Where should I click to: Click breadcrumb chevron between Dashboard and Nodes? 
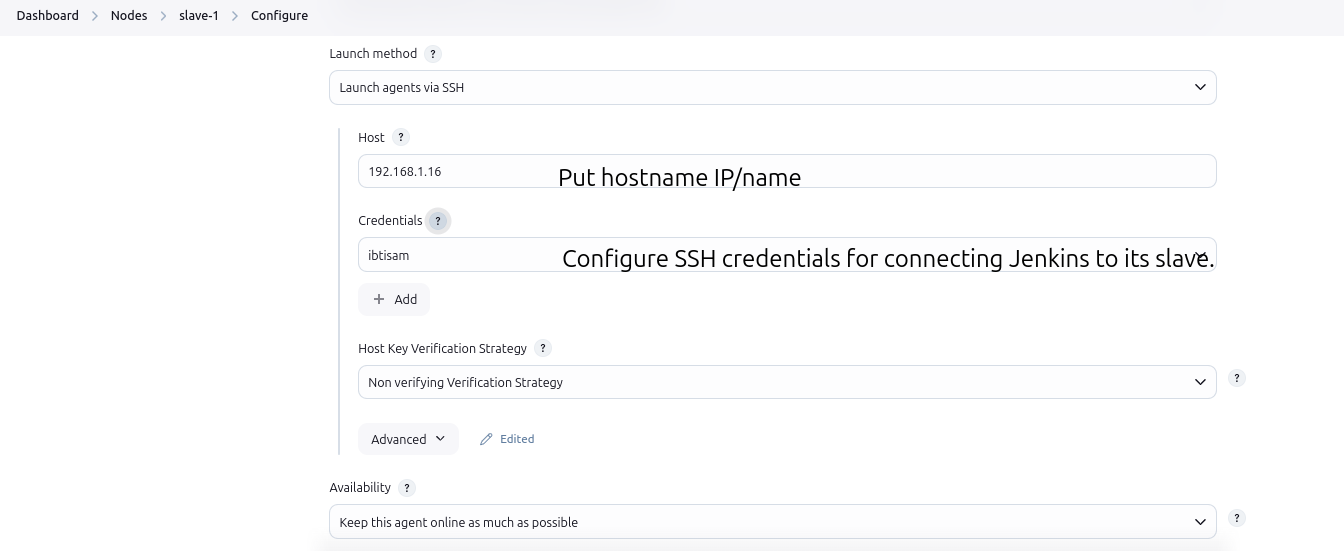pos(95,16)
